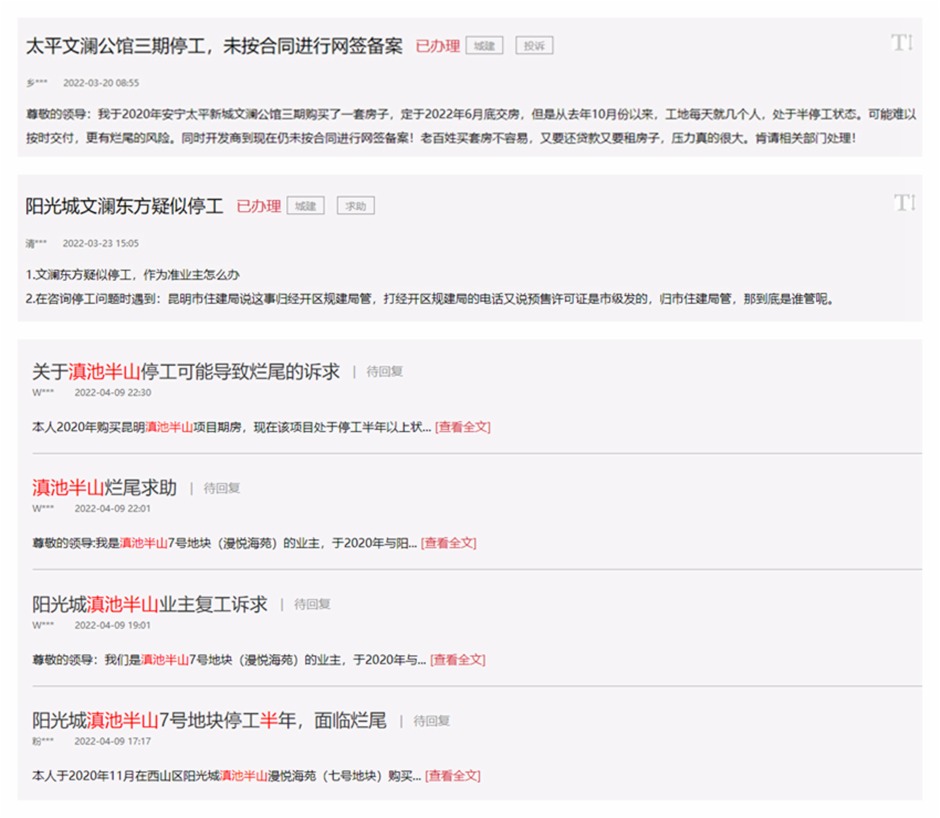Screen dimensions: 940x818
Task: Click 待回复 status beside 滇池半山烂尾求助
Action: (222, 489)
